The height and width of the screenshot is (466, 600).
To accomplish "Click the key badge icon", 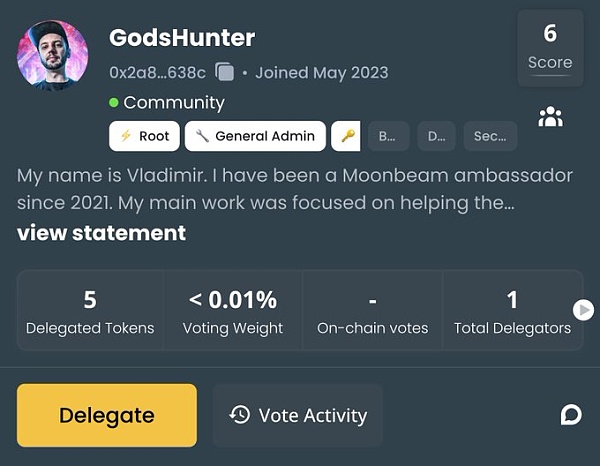I will click(346, 136).
